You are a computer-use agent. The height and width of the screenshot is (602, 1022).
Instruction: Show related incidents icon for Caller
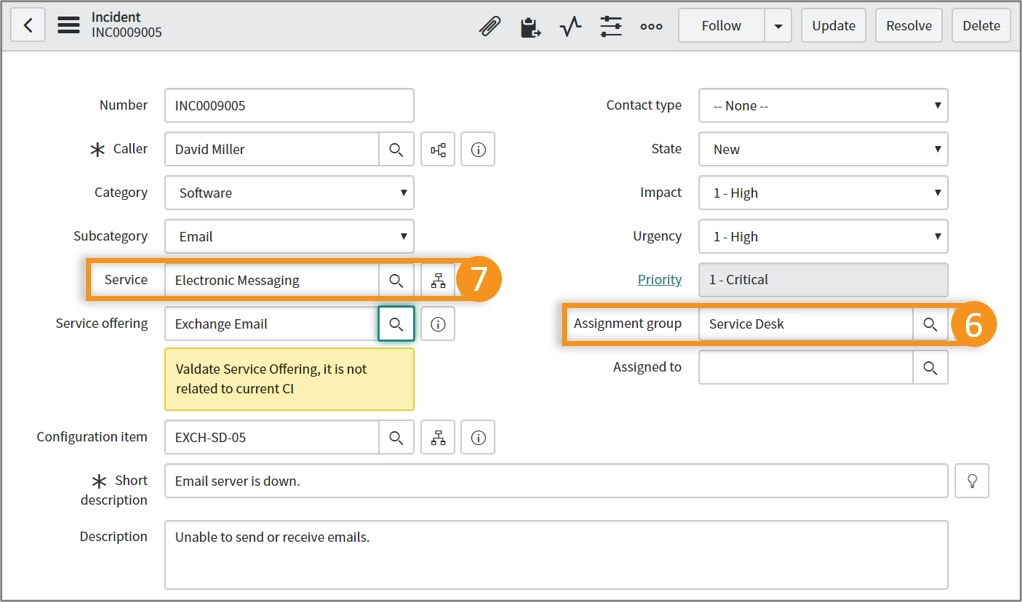(x=438, y=149)
